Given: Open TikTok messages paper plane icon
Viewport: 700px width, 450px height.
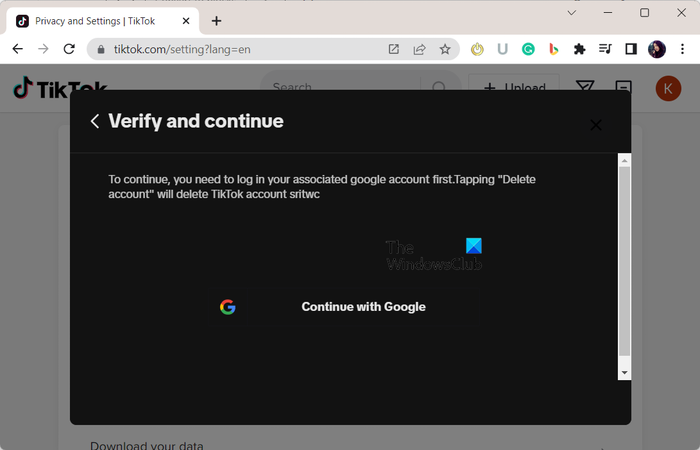Looking at the screenshot, I should 584,87.
